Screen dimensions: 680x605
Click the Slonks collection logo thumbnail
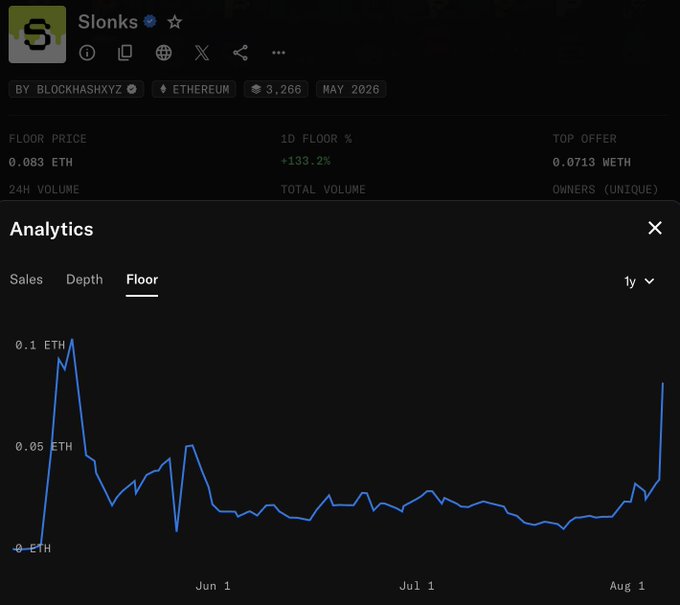[x=37, y=34]
